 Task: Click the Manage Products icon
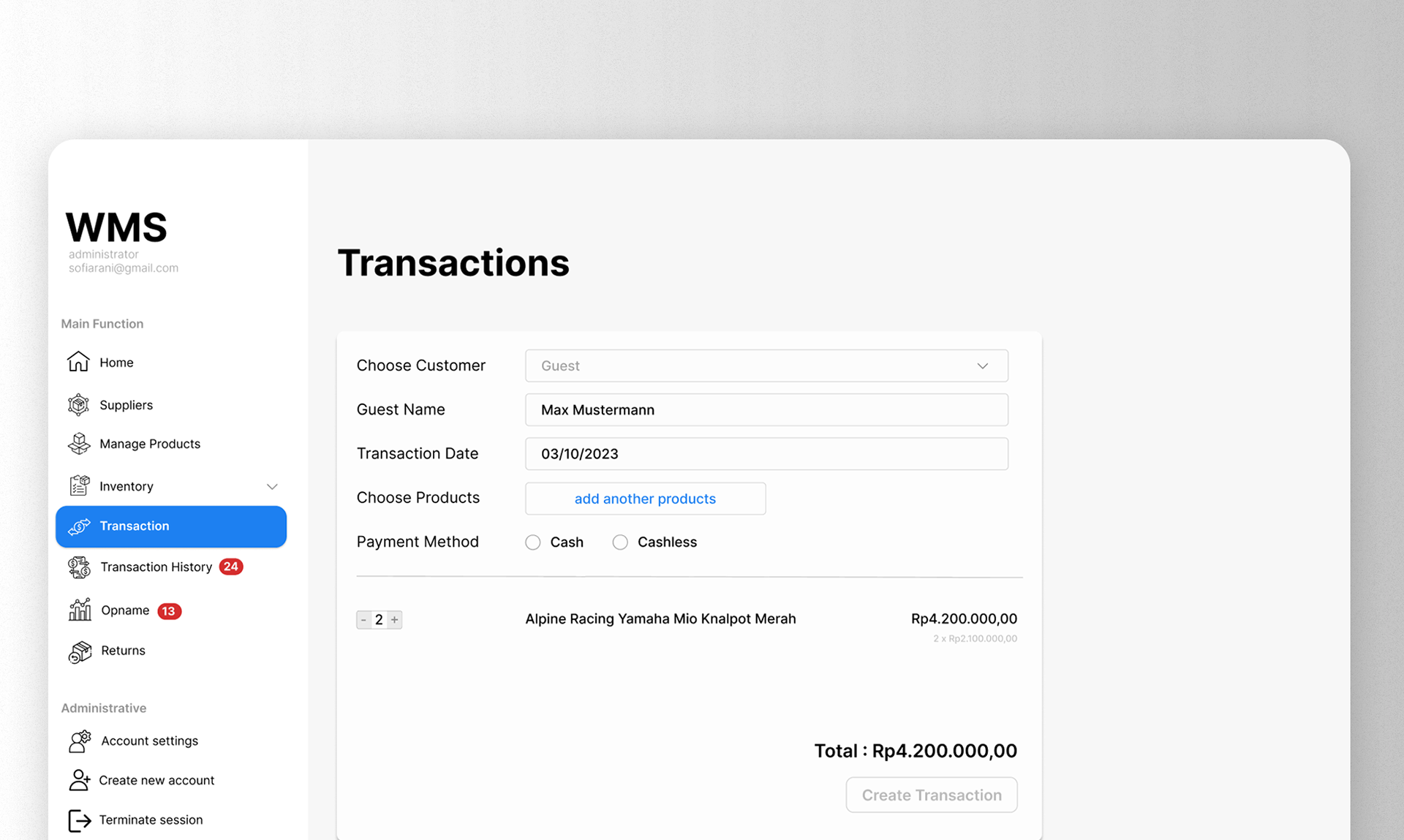[x=78, y=444]
